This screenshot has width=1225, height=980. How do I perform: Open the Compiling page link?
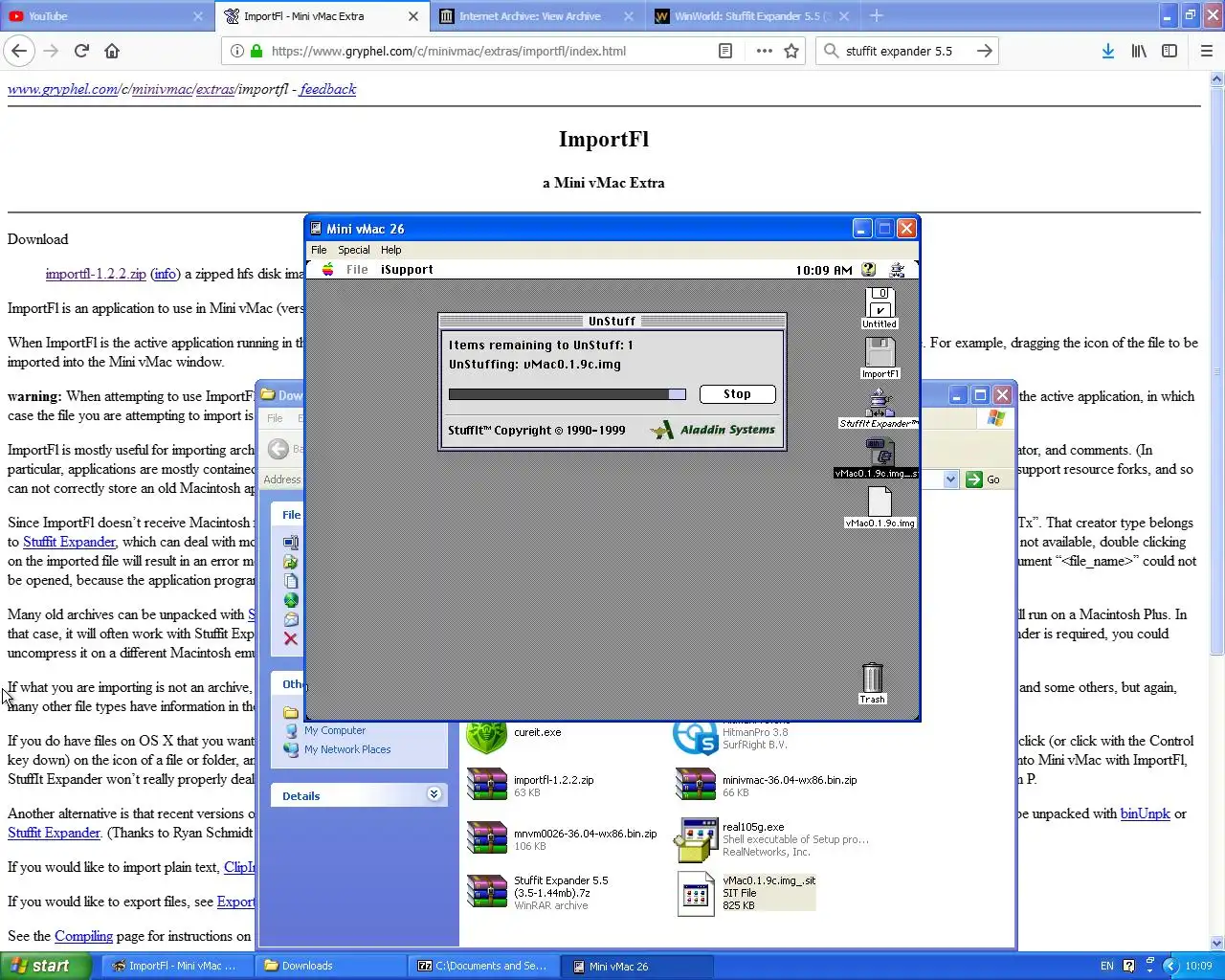click(83, 936)
